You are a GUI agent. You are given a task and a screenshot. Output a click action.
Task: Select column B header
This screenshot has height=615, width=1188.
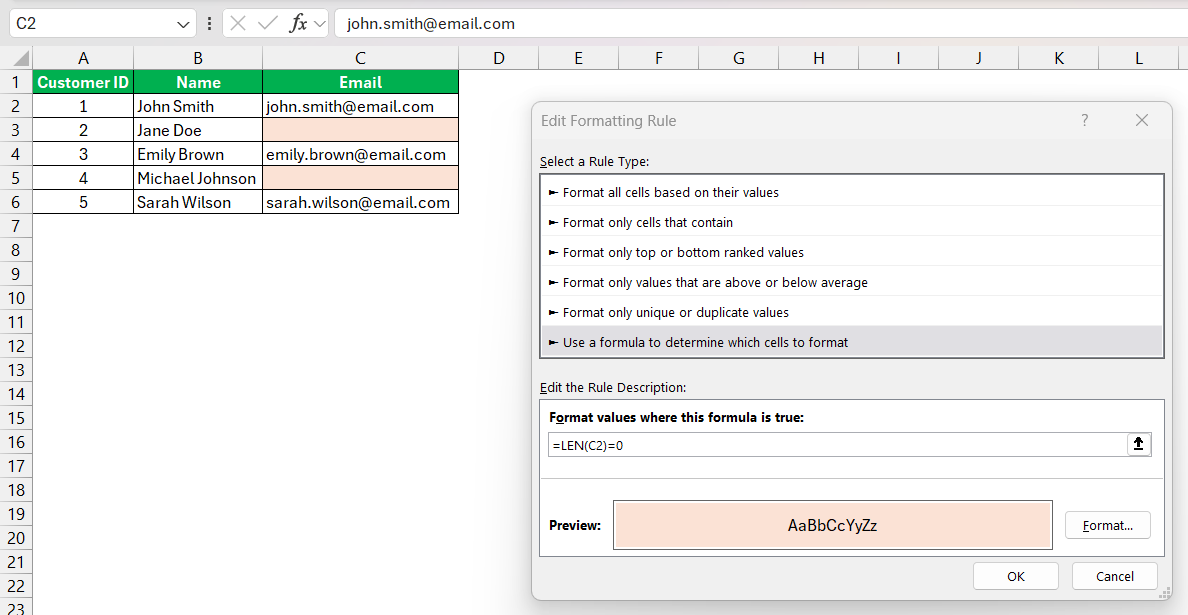click(x=198, y=58)
